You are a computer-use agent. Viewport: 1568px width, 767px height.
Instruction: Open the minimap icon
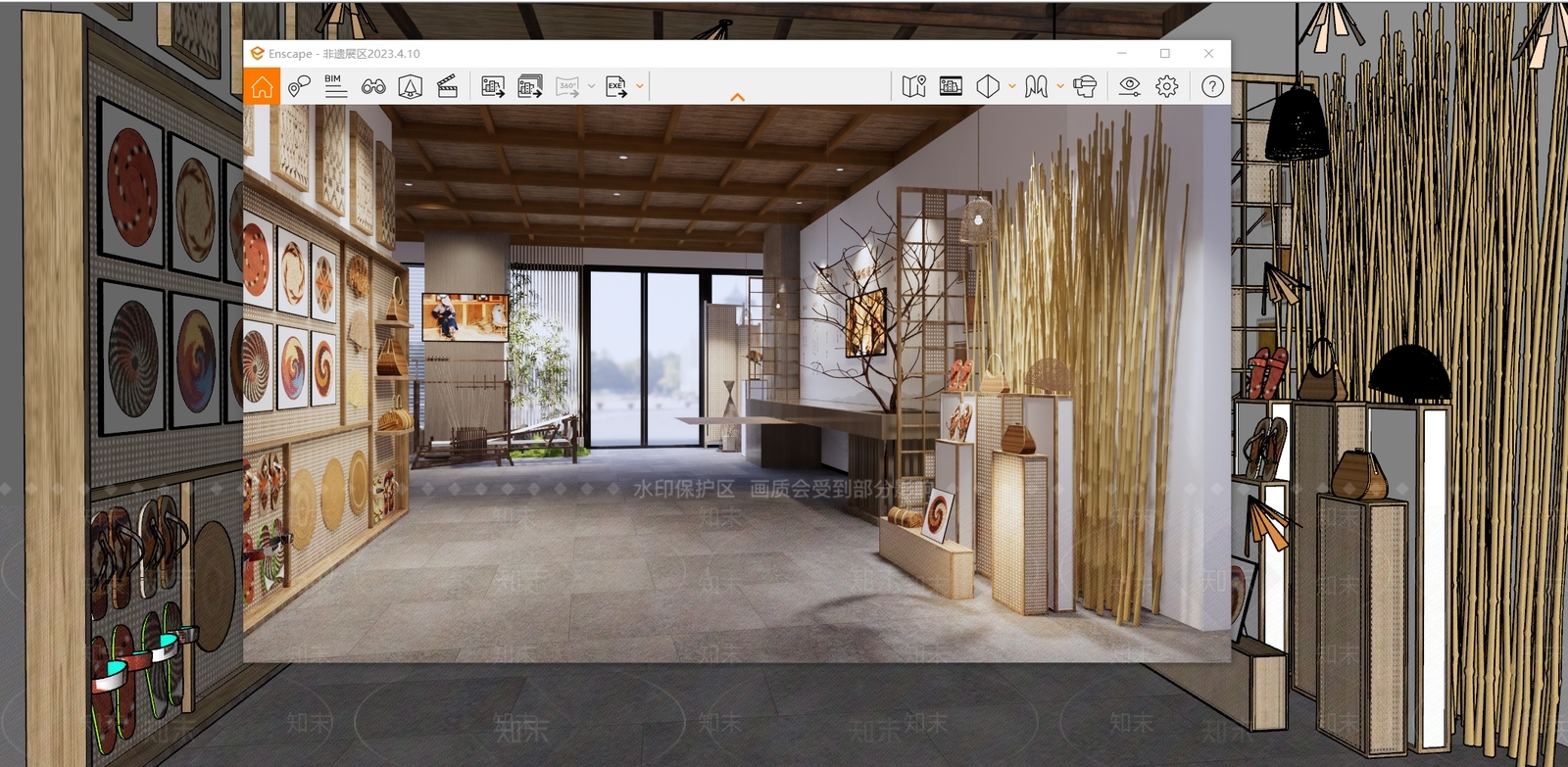click(913, 86)
